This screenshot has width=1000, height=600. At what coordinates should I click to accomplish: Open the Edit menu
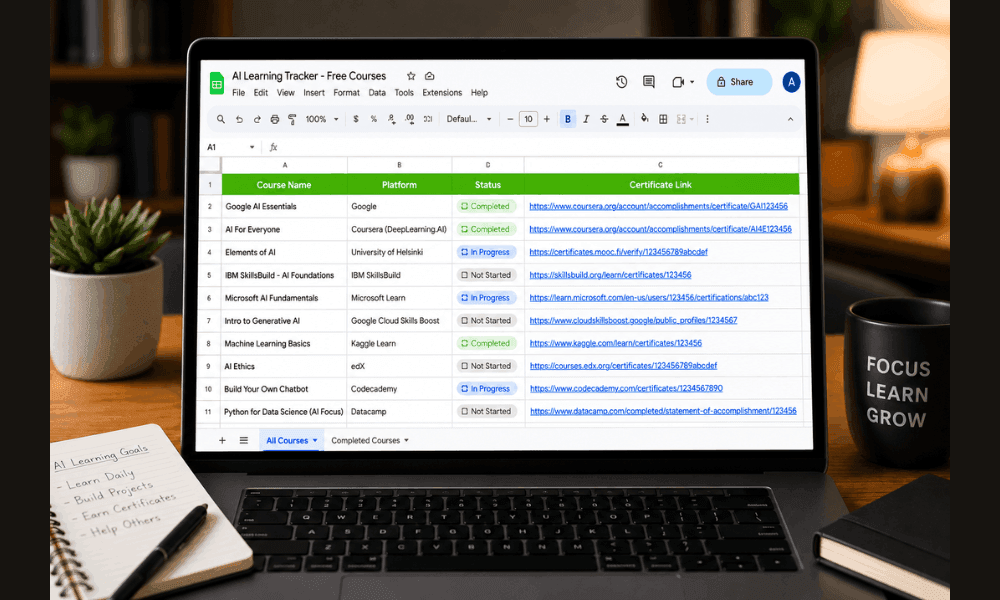(261, 93)
